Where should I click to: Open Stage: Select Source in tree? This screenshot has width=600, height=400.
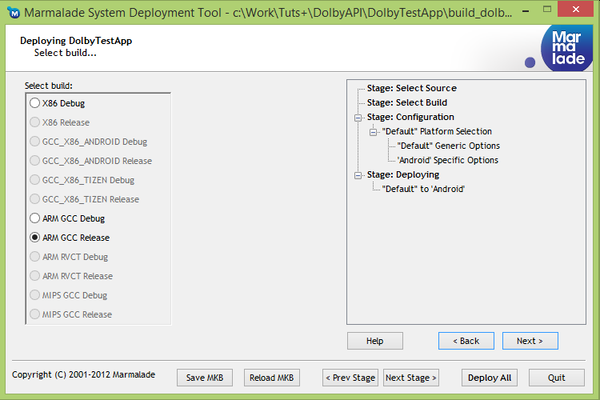412,88
